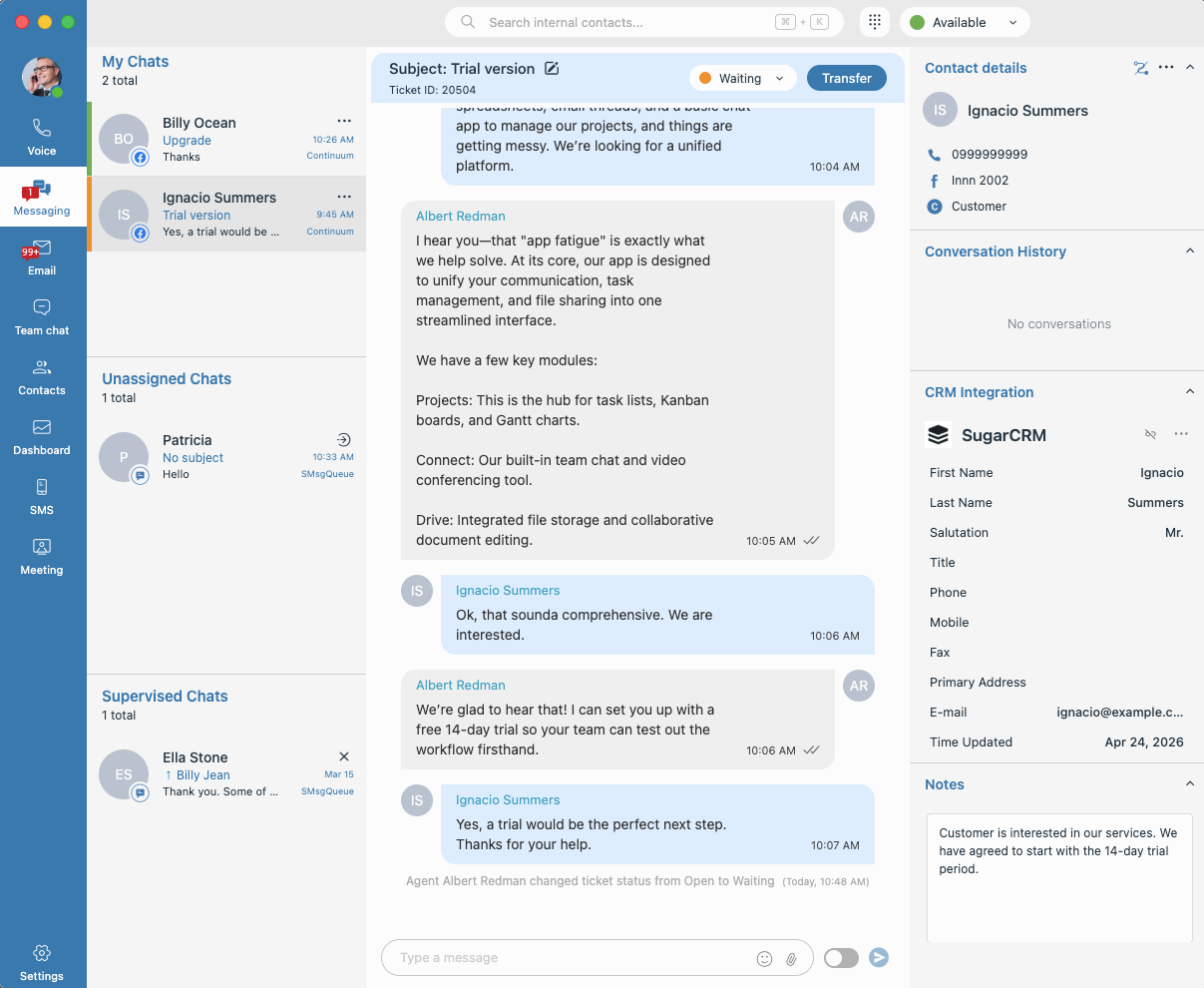The image size is (1204, 988).
Task: Close Ella Stone supervised chat
Action: pos(344,756)
